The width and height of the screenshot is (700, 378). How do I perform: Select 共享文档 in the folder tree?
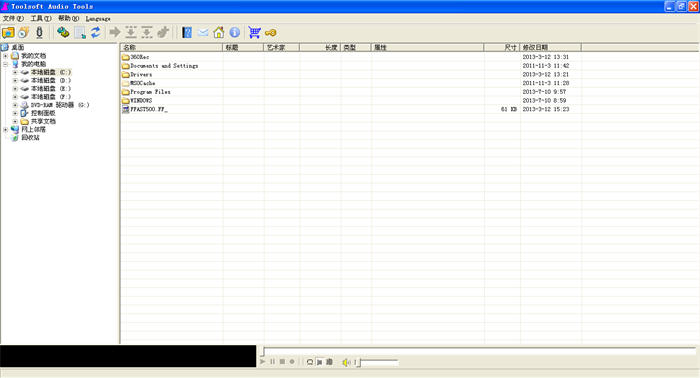click(43, 121)
